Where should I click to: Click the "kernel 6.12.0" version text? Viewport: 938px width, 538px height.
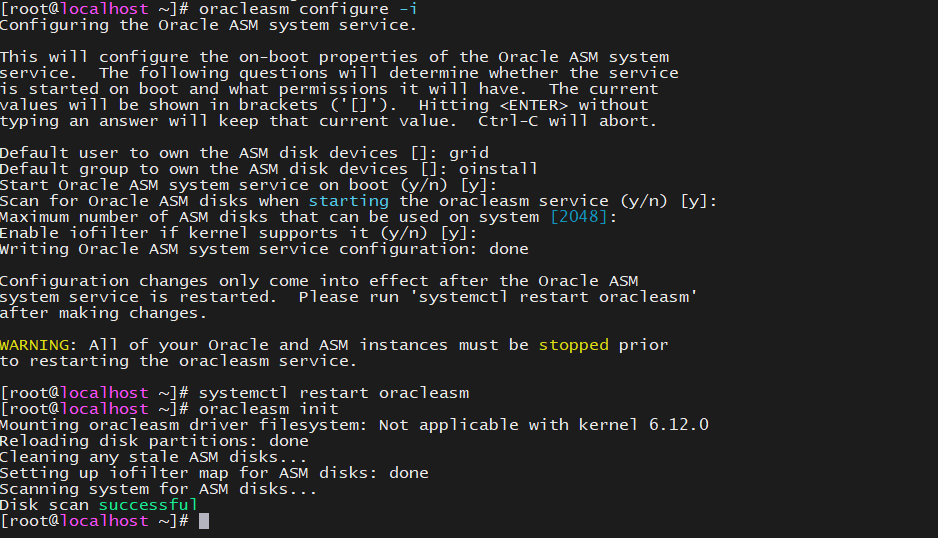click(643, 425)
